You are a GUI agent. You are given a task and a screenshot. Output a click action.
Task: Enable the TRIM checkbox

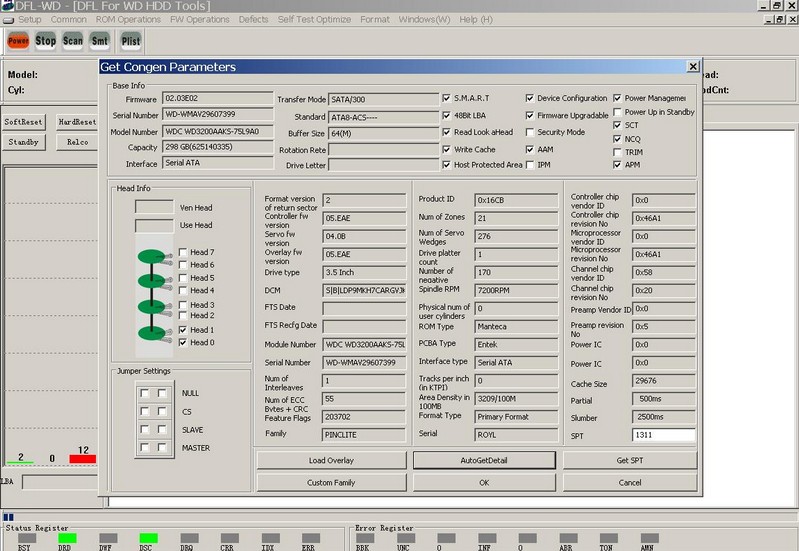pos(617,152)
